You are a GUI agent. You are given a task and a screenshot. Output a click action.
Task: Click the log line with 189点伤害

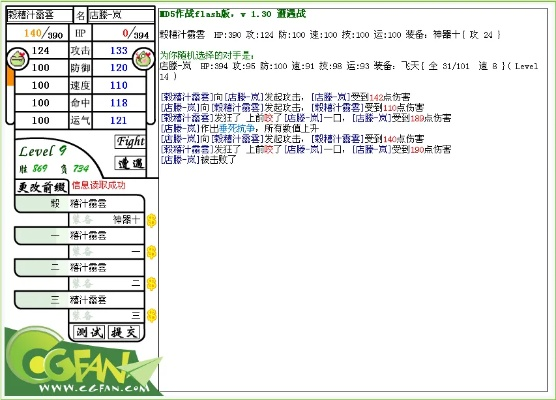[x=306, y=118]
